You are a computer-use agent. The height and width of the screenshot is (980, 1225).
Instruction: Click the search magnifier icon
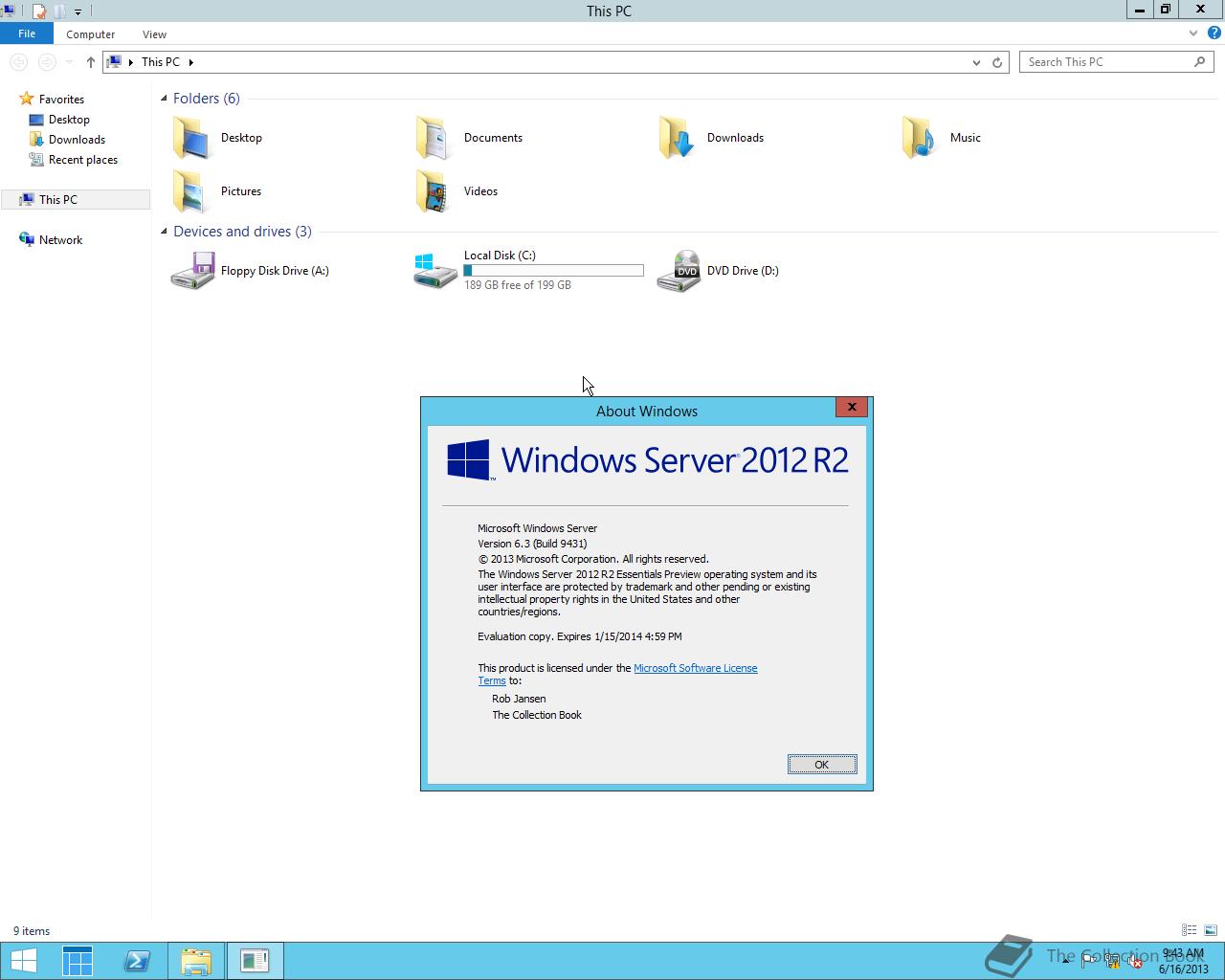(1200, 62)
